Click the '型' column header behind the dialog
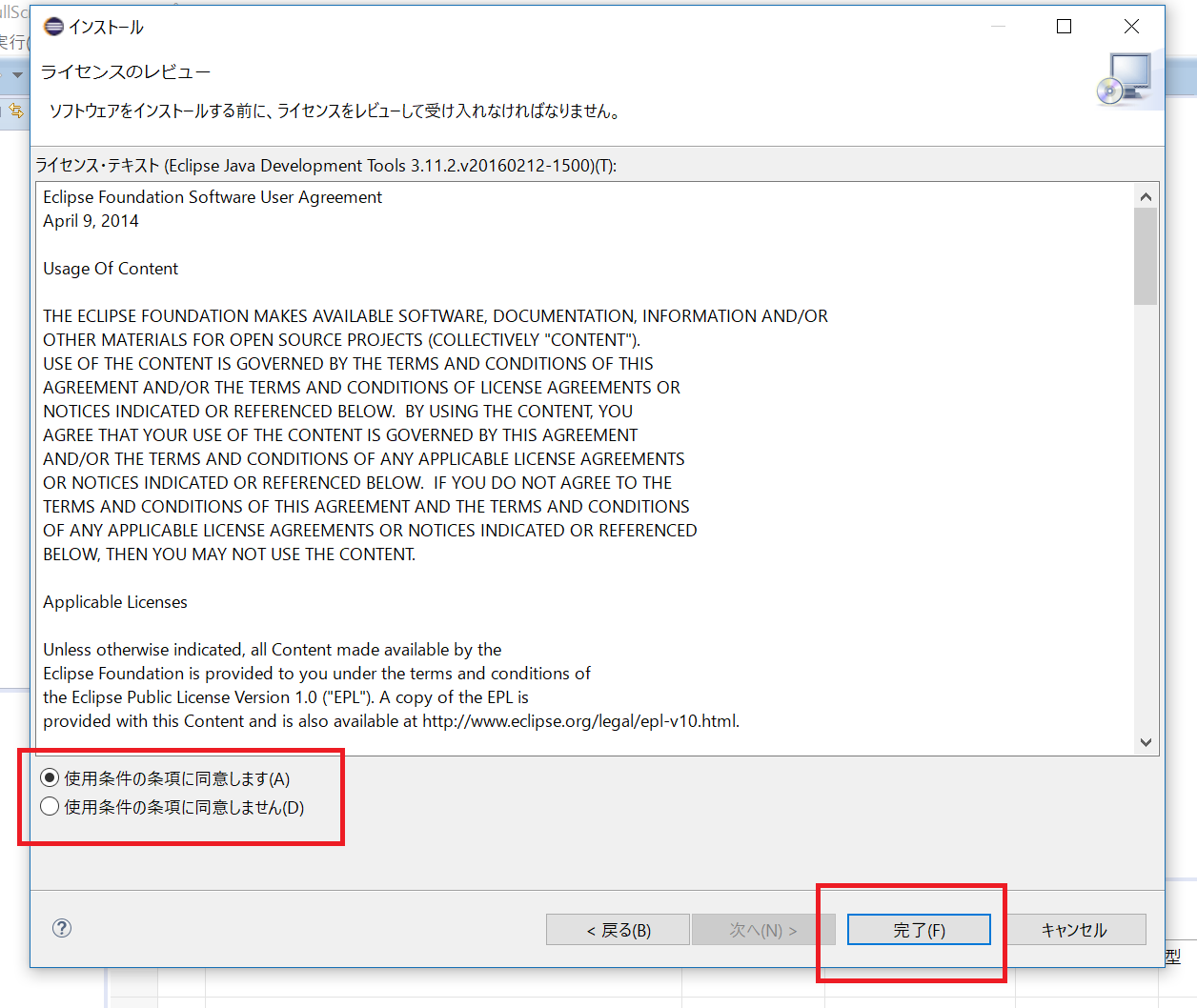This screenshot has height=1008, width=1197. coord(1173,955)
